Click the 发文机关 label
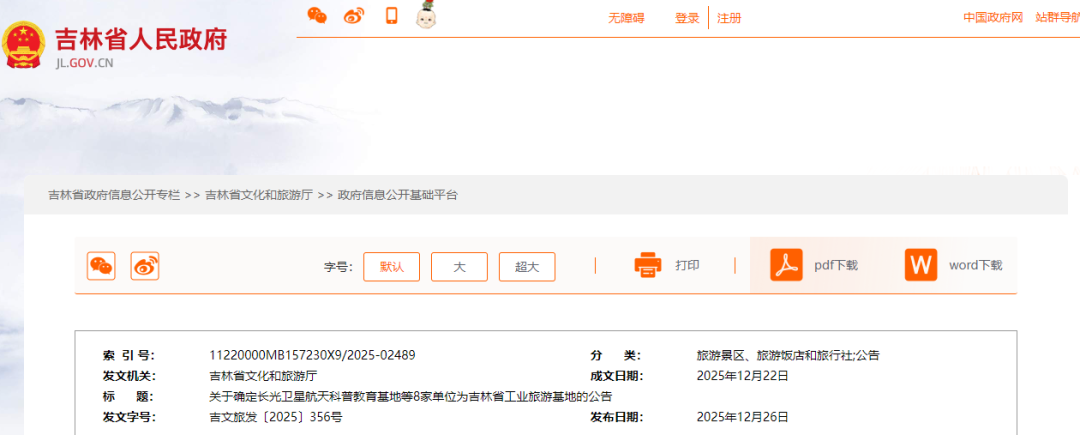Screen dimensions: 1080x435 pos(129,376)
